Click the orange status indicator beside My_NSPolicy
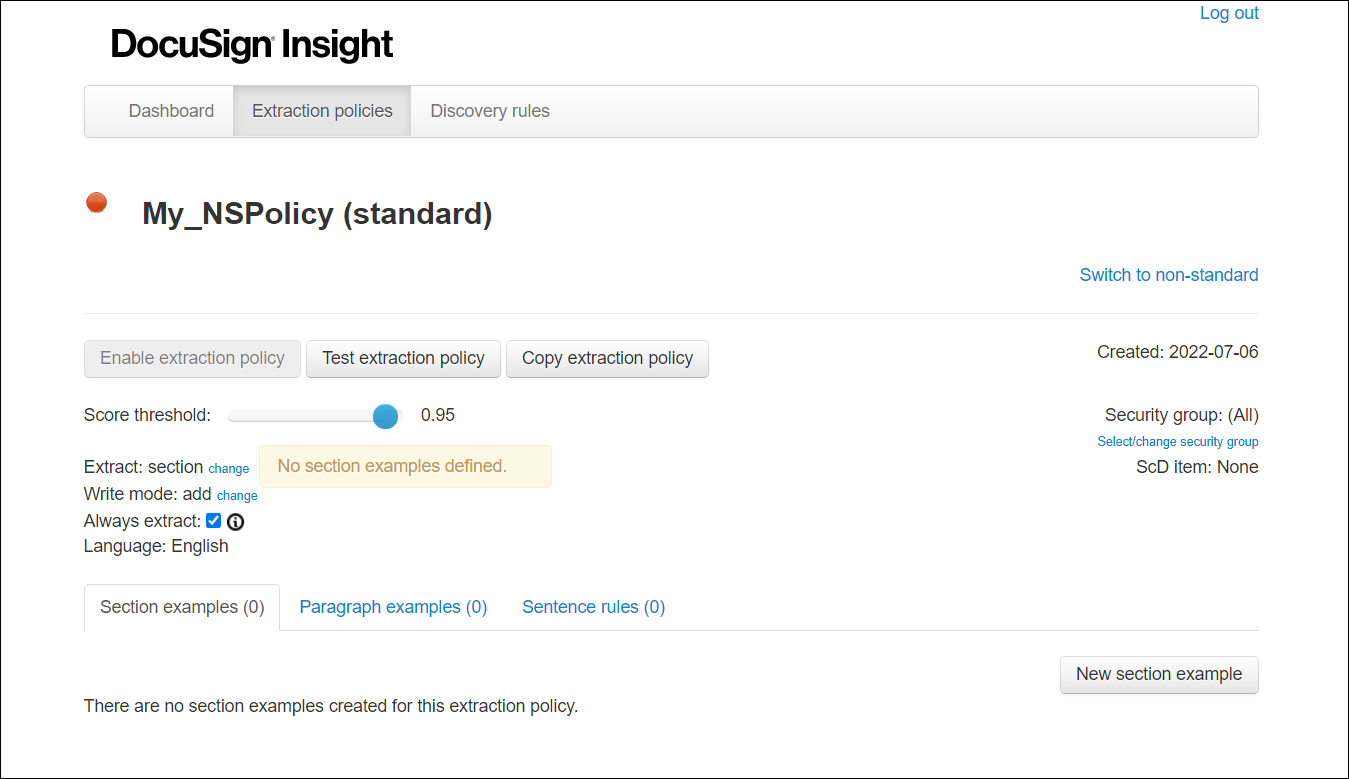1349x779 pixels. (96, 201)
